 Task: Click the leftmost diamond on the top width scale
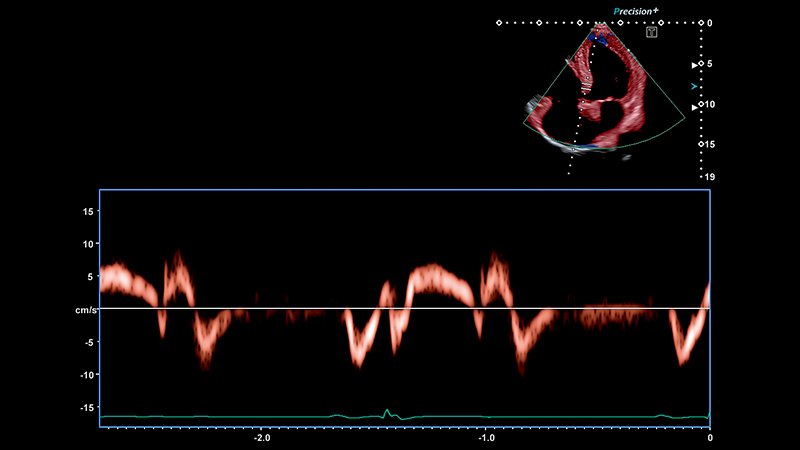point(499,22)
